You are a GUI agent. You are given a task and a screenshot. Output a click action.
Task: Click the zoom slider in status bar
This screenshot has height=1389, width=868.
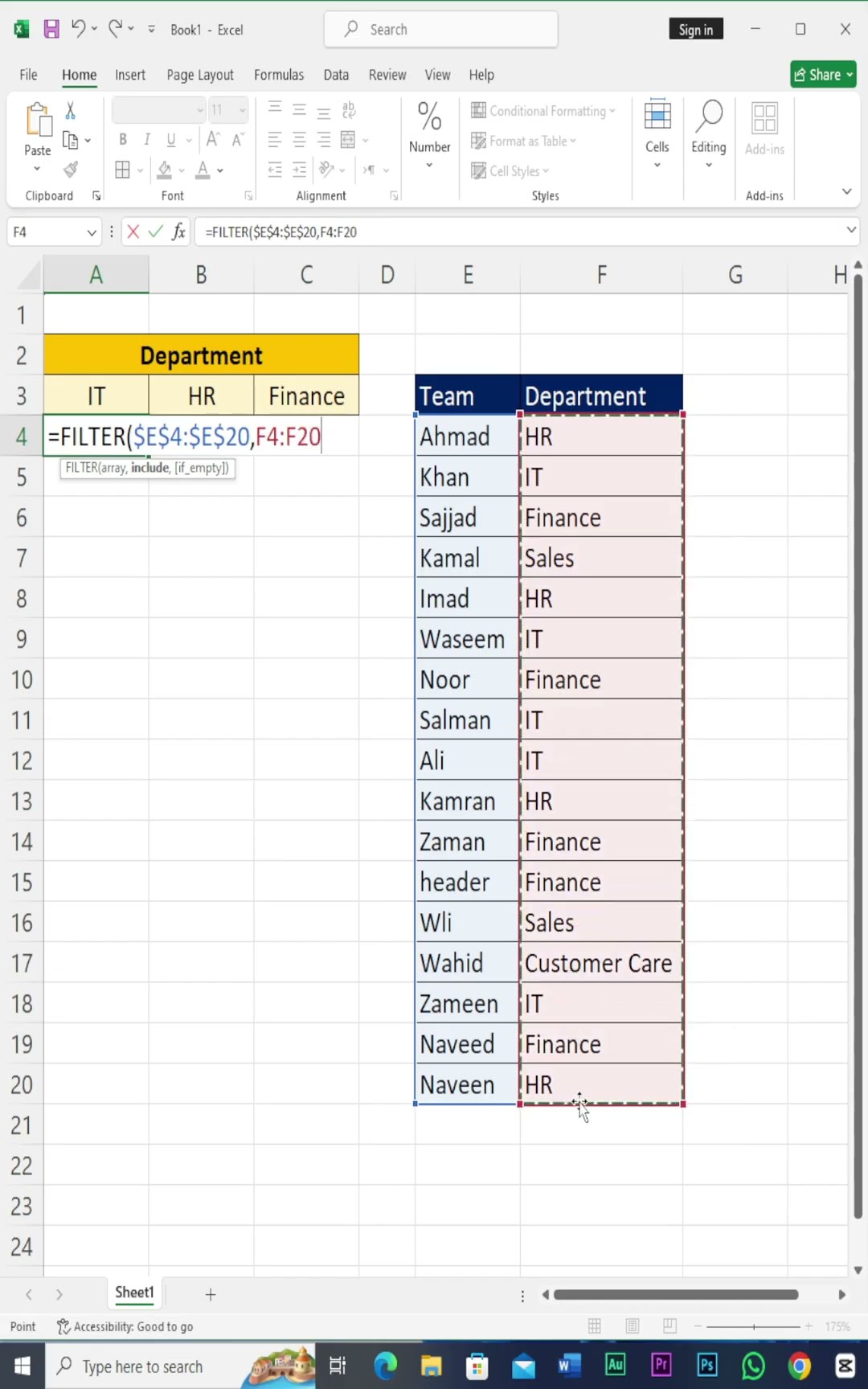pyautogui.click(x=754, y=1326)
